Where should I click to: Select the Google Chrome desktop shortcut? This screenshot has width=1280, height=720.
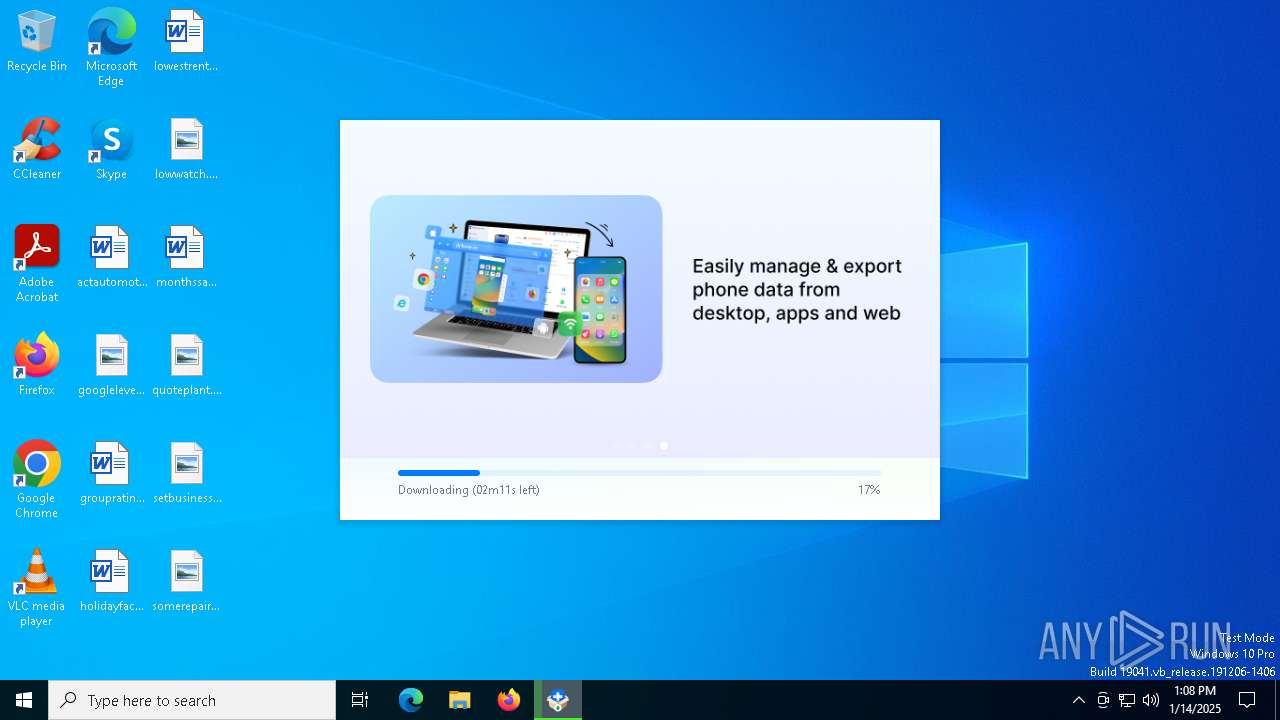[37, 479]
